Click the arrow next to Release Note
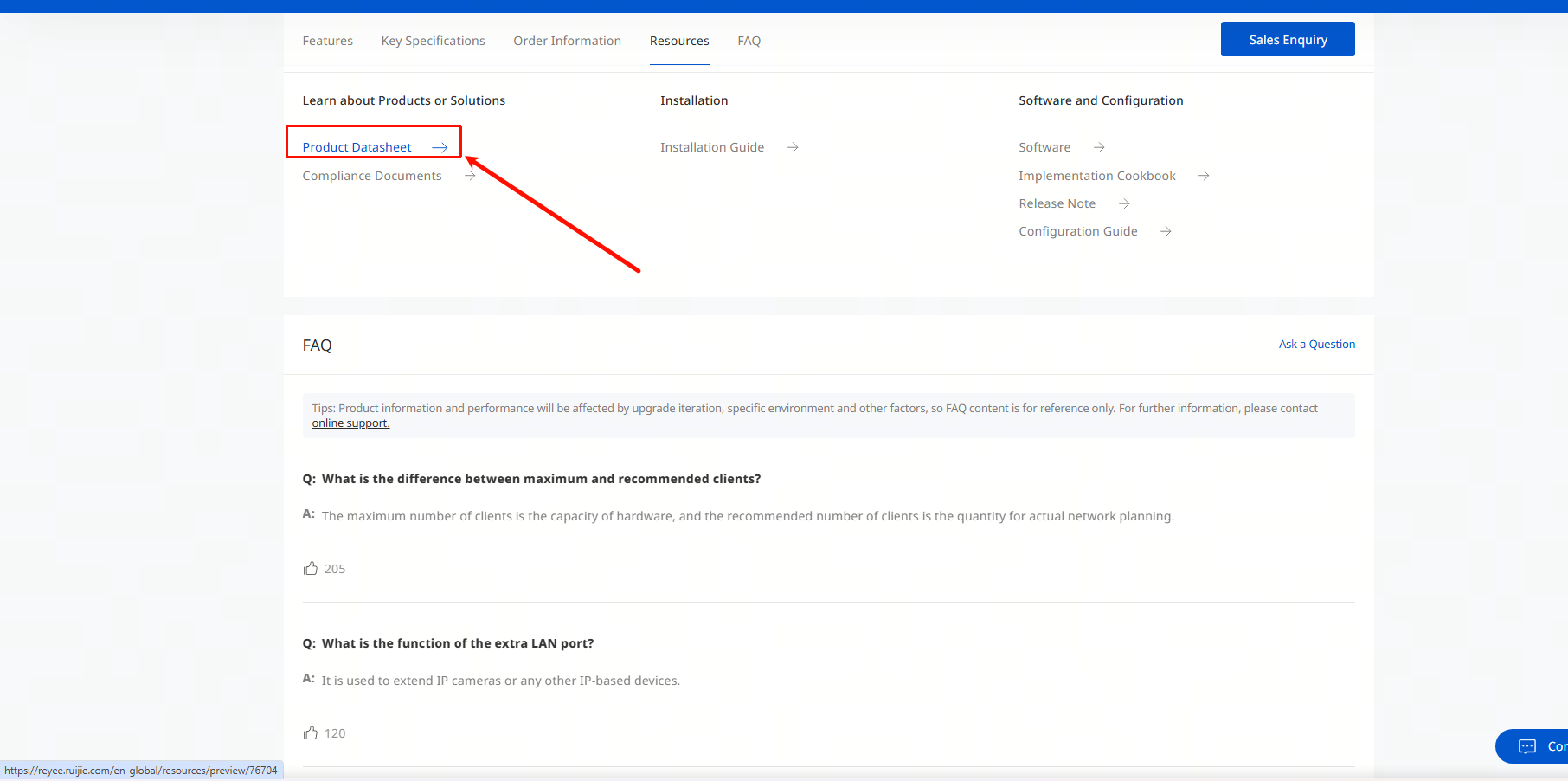The width and height of the screenshot is (1568, 781). pyautogui.click(x=1124, y=203)
